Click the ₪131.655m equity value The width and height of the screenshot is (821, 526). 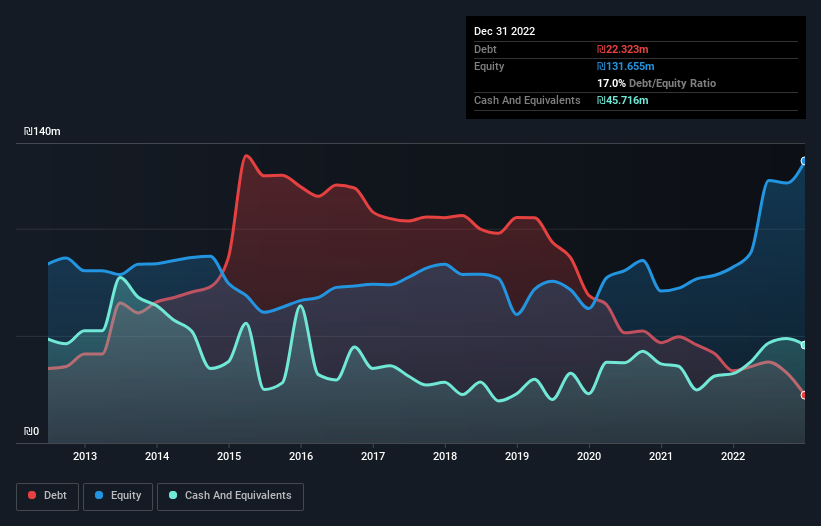pyautogui.click(x=626, y=66)
